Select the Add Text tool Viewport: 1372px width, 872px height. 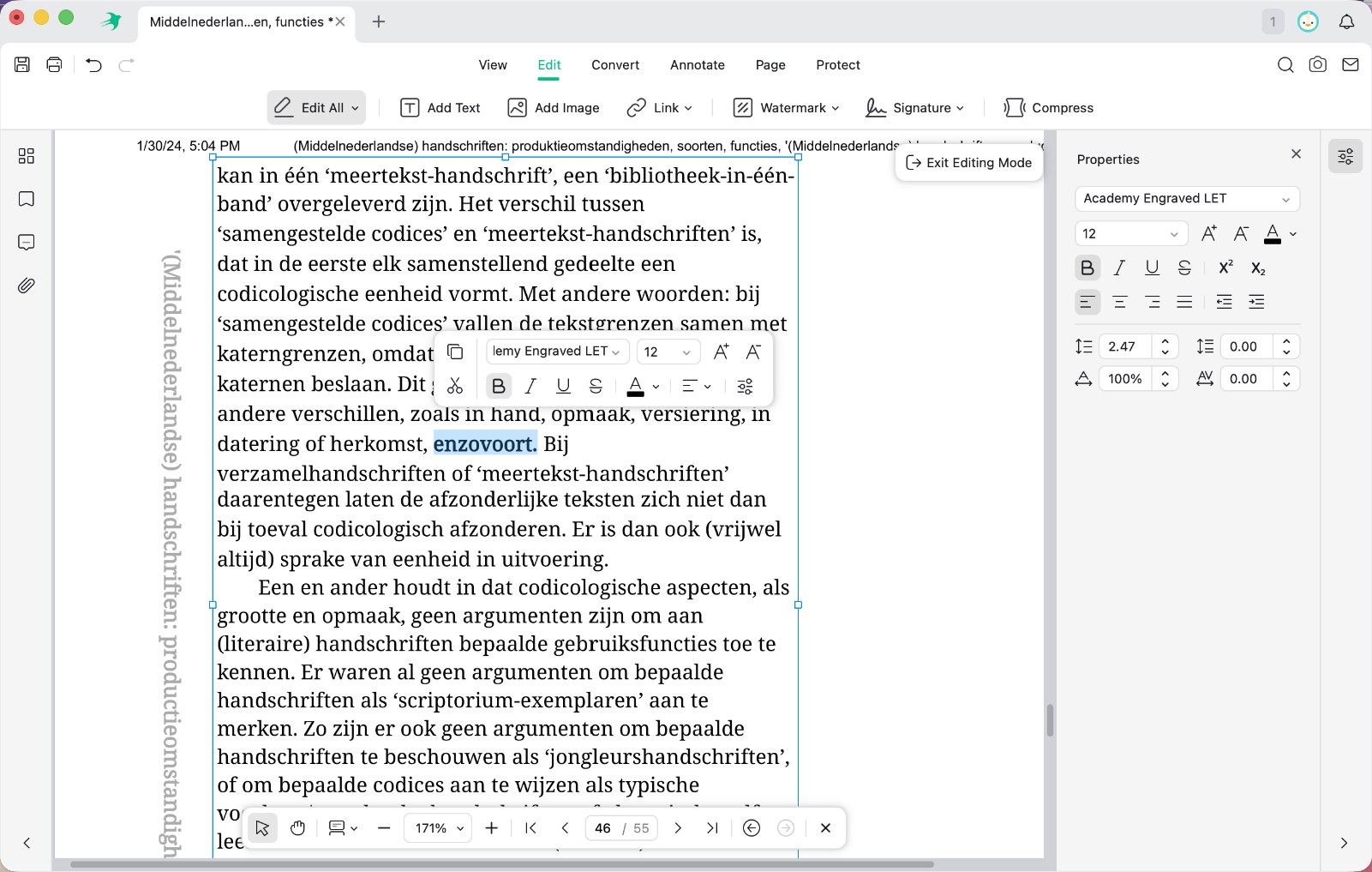pyautogui.click(x=440, y=107)
